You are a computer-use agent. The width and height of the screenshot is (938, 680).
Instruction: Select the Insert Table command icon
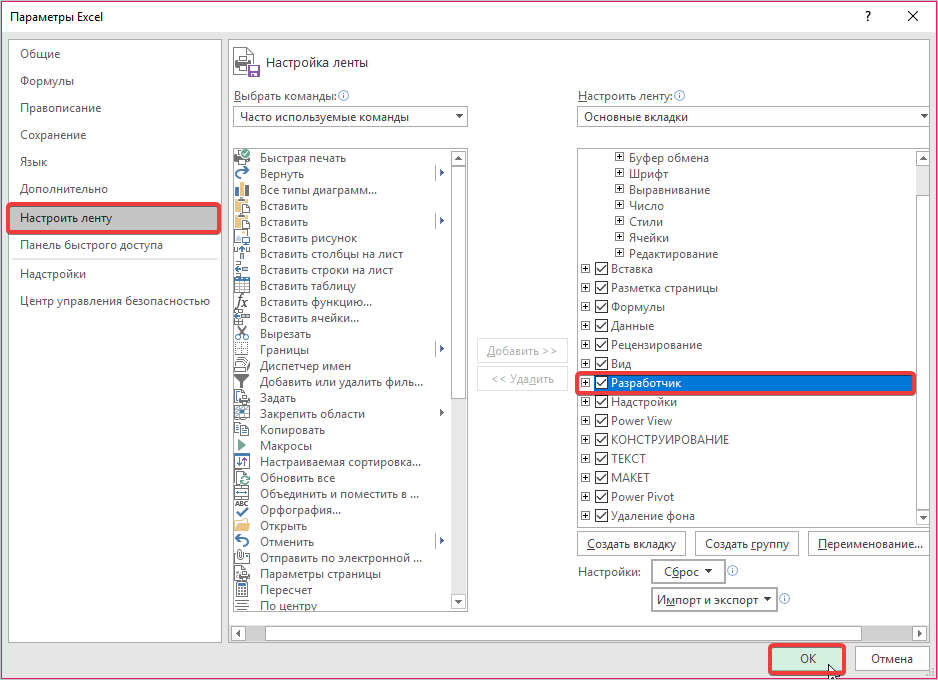242,286
